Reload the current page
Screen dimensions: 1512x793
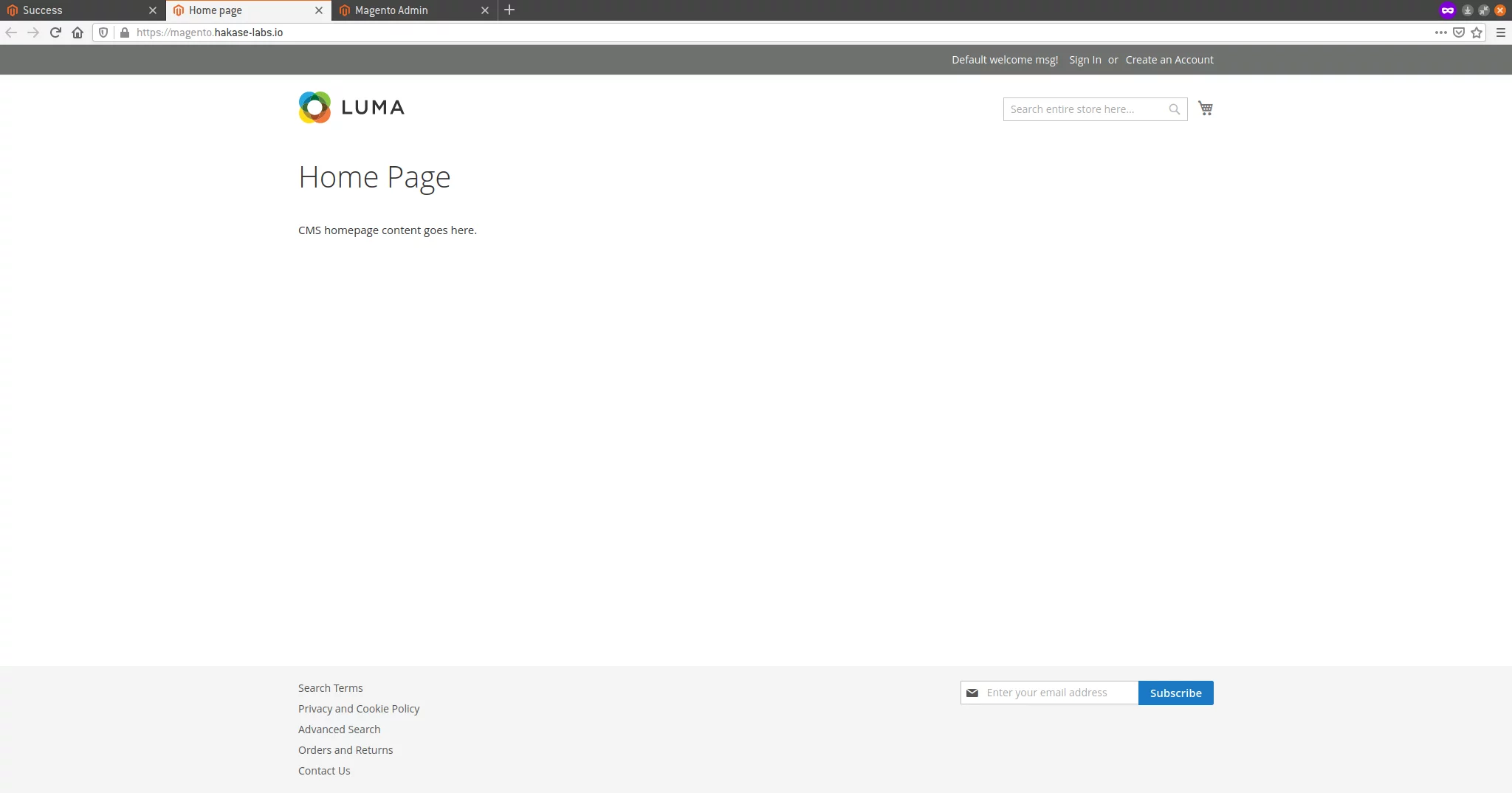[55, 32]
